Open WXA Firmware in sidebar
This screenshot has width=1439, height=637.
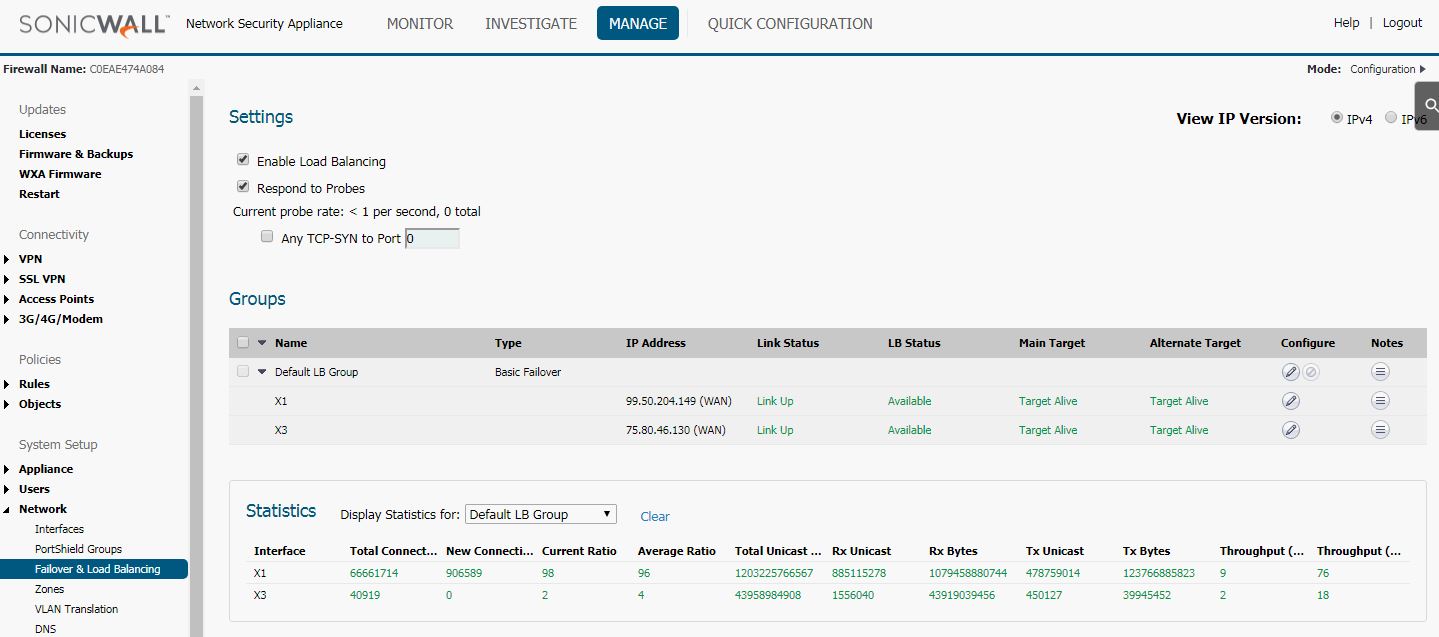(60, 174)
